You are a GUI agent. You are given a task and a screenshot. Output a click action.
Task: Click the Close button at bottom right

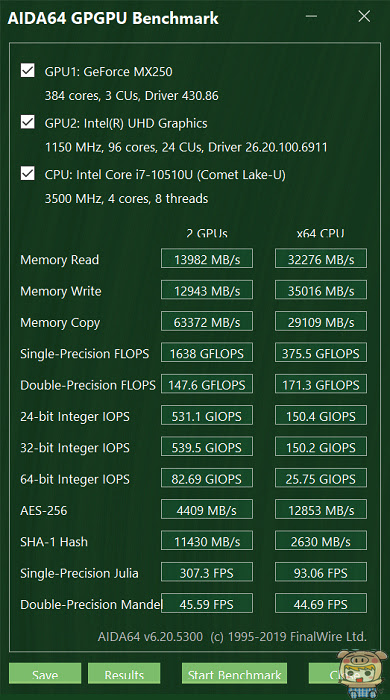[344, 673]
